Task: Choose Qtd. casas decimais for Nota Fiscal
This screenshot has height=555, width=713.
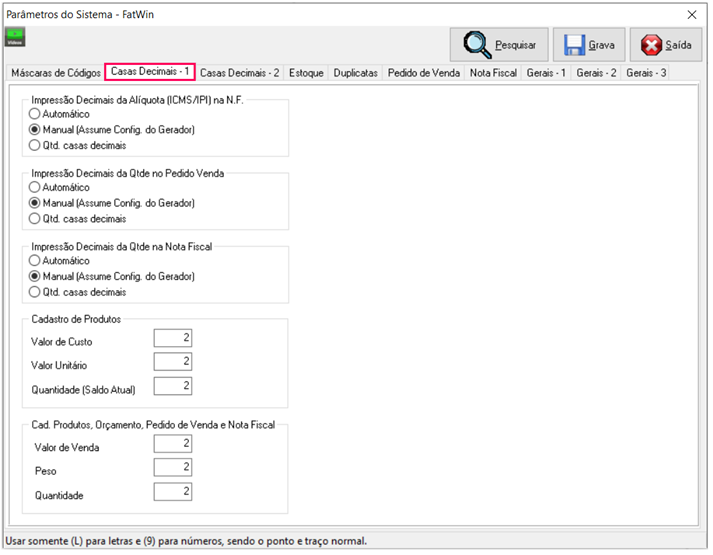Action: point(36,292)
